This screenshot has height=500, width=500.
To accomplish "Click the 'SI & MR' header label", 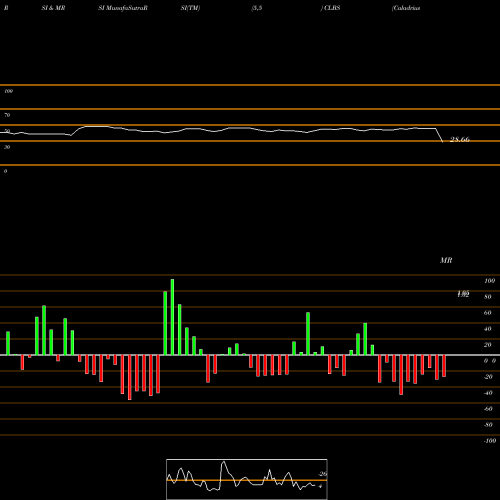I will pyautogui.click(x=53, y=8).
